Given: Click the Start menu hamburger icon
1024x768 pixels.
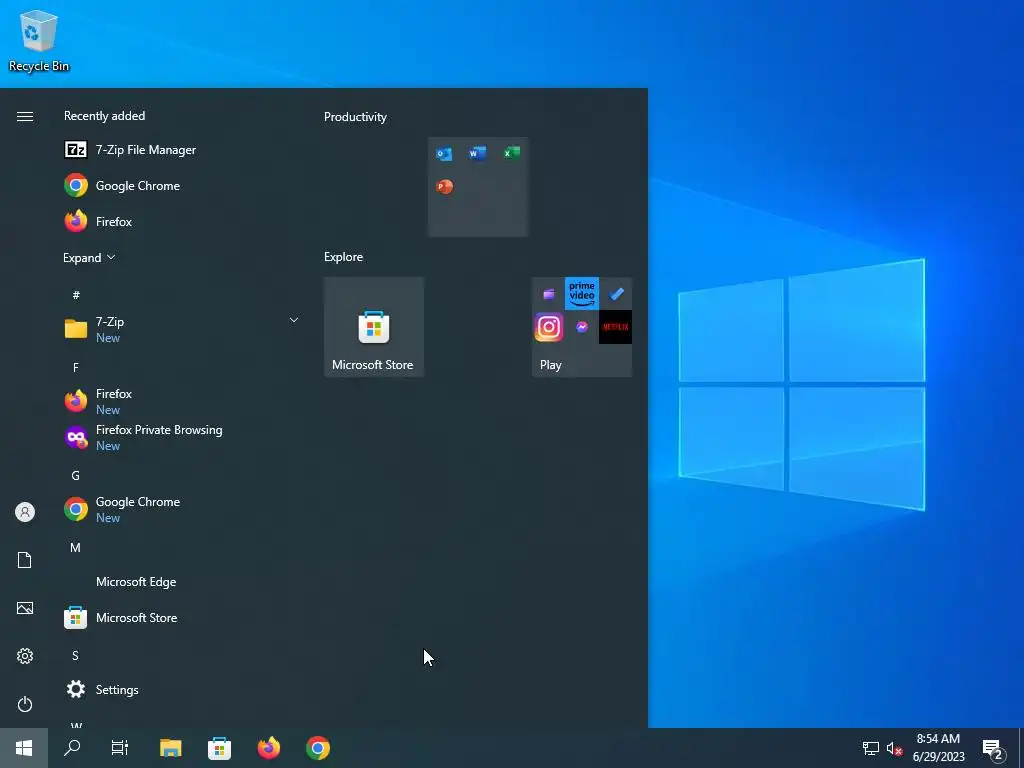Looking at the screenshot, I should point(25,116).
